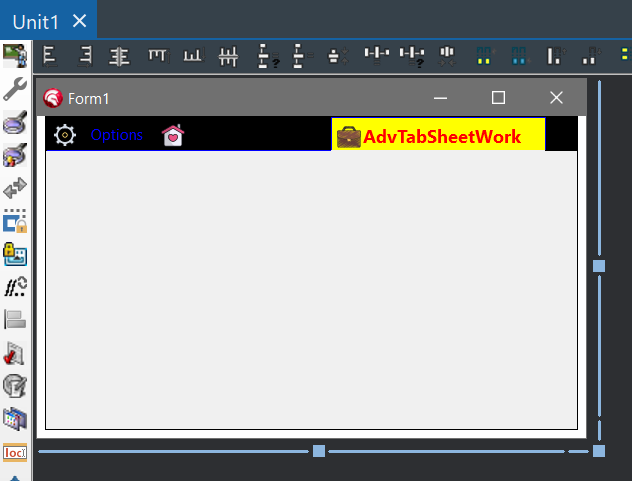Switch to the Unit1 editor tab
Image resolution: width=632 pixels, height=481 pixels.
point(35,21)
